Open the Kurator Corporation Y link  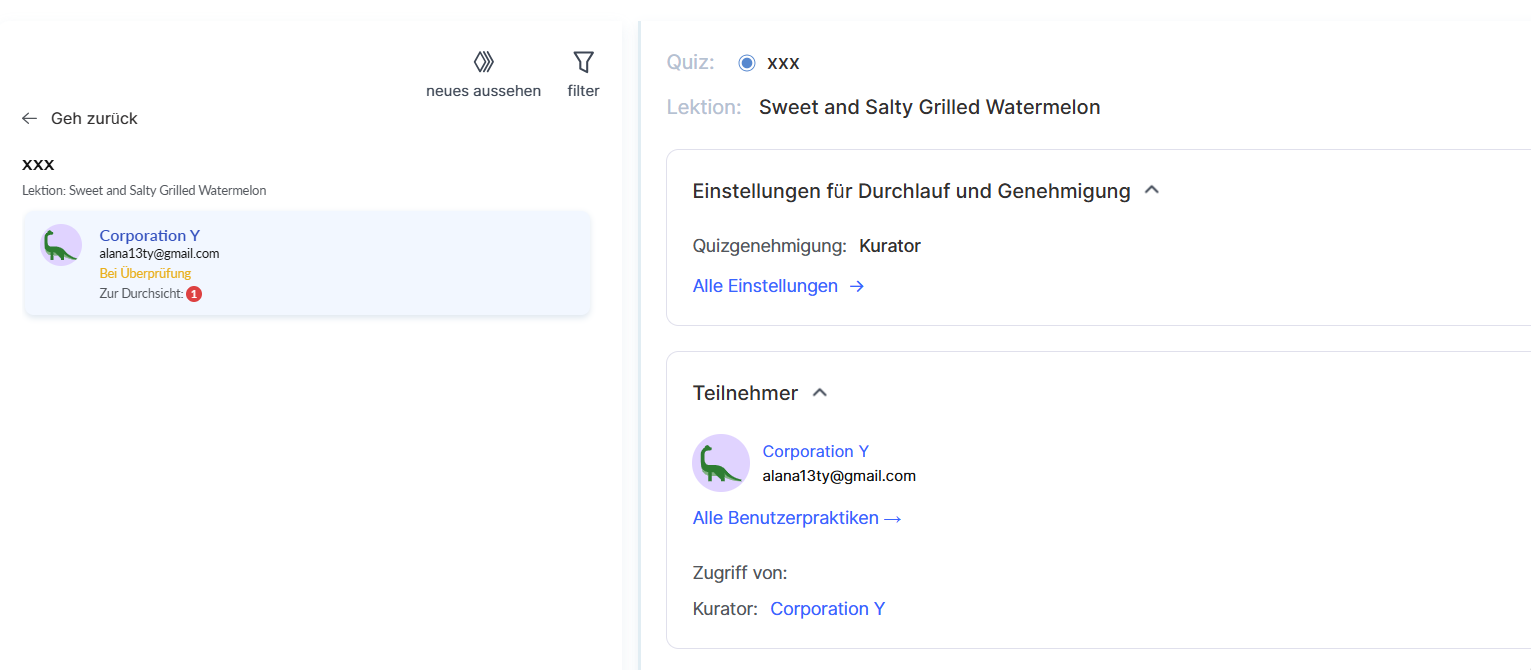tap(827, 609)
